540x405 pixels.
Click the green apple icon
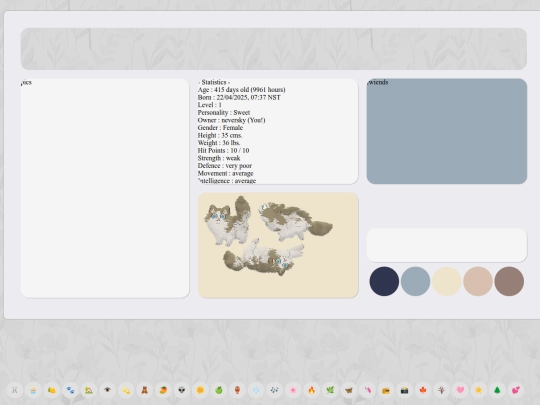pos(219,390)
